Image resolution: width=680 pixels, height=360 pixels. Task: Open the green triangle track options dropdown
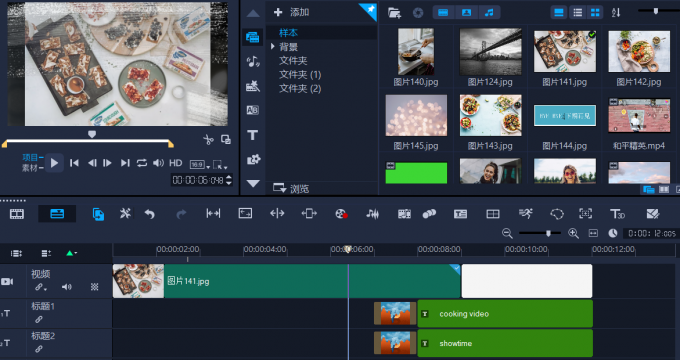pyautogui.click(x=71, y=253)
